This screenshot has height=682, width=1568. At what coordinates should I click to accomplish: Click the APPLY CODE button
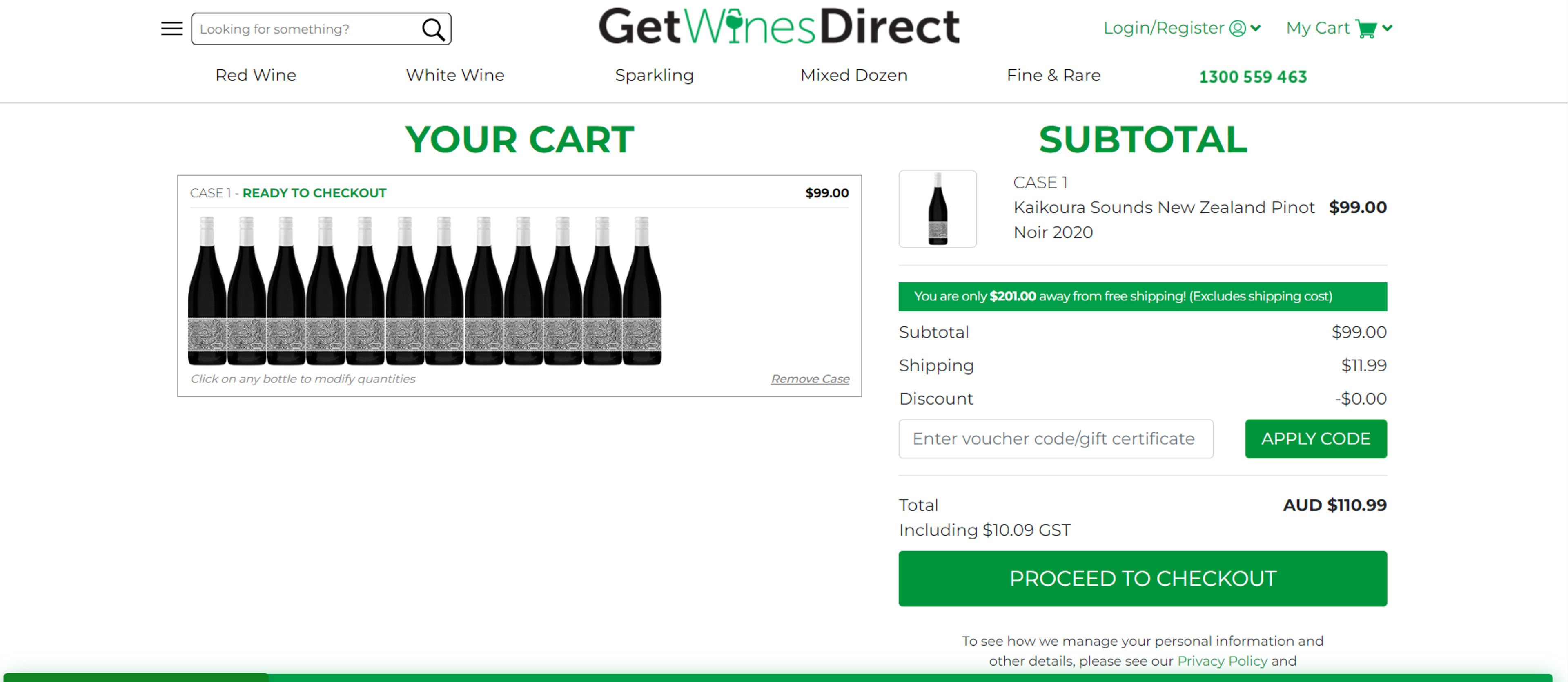coord(1315,438)
